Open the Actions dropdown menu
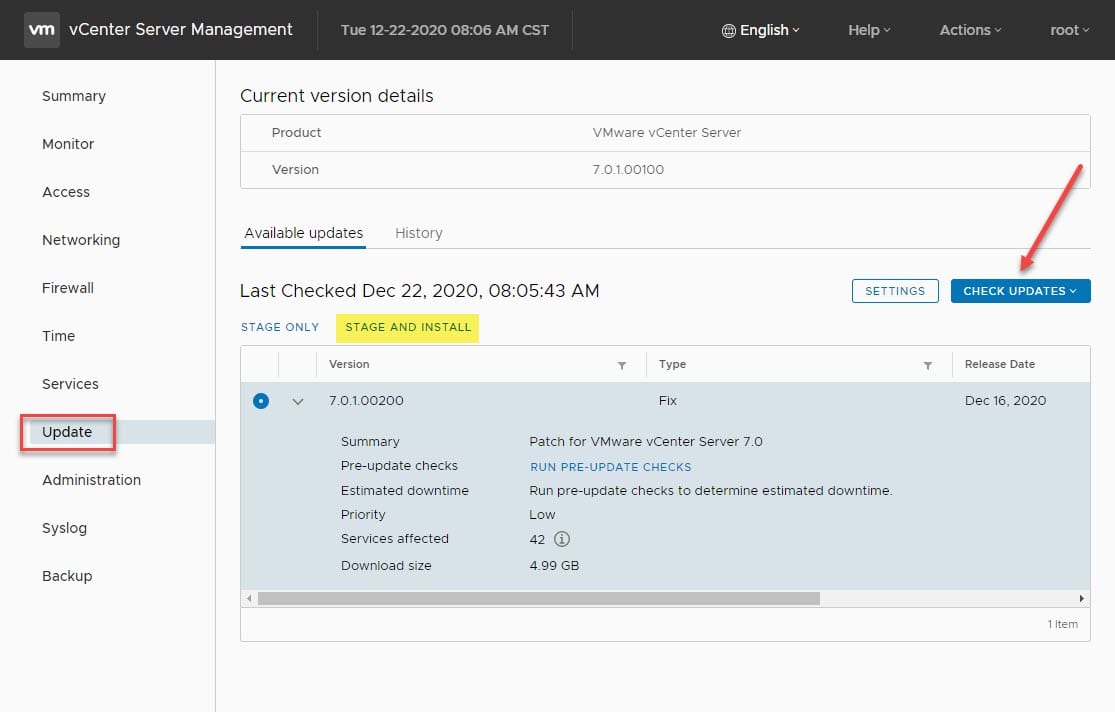This screenshot has height=712, width=1115. 970,30
